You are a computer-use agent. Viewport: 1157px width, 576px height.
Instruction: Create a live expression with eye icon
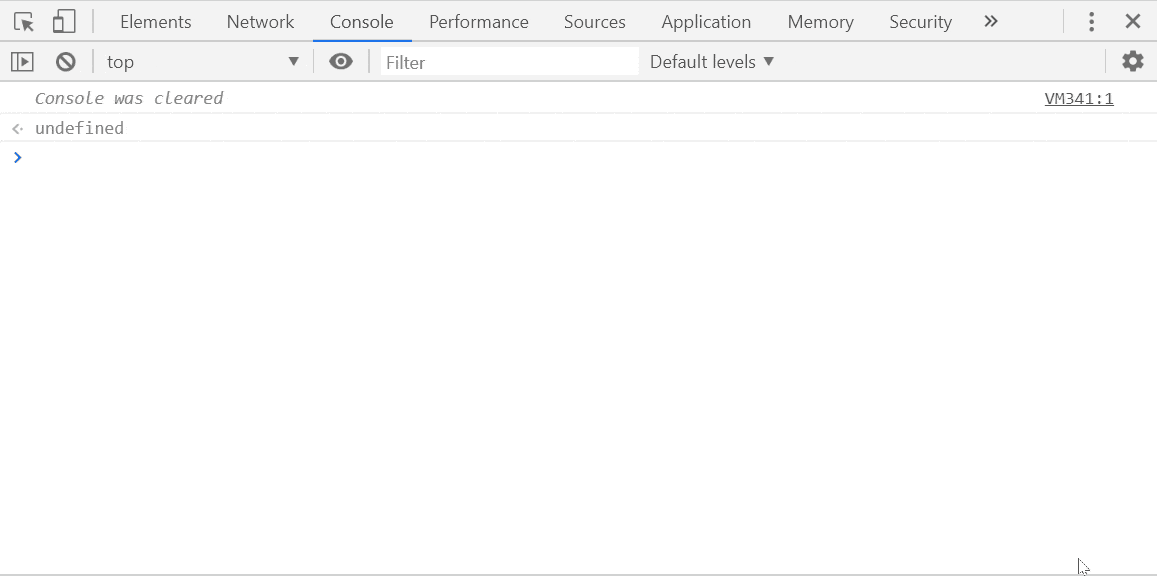click(x=341, y=62)
